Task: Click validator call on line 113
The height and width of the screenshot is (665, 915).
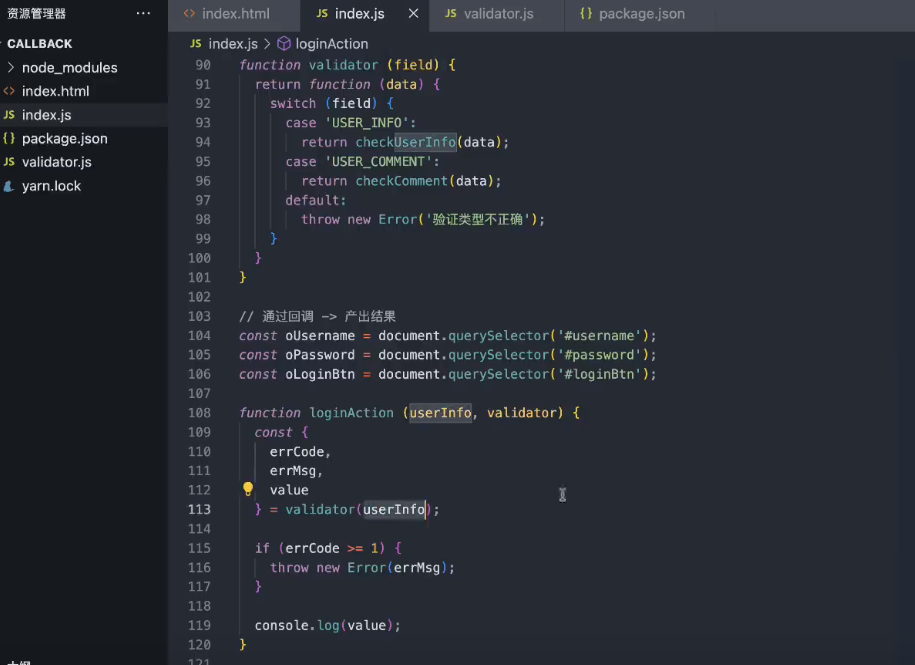Action: coord(320,509)
